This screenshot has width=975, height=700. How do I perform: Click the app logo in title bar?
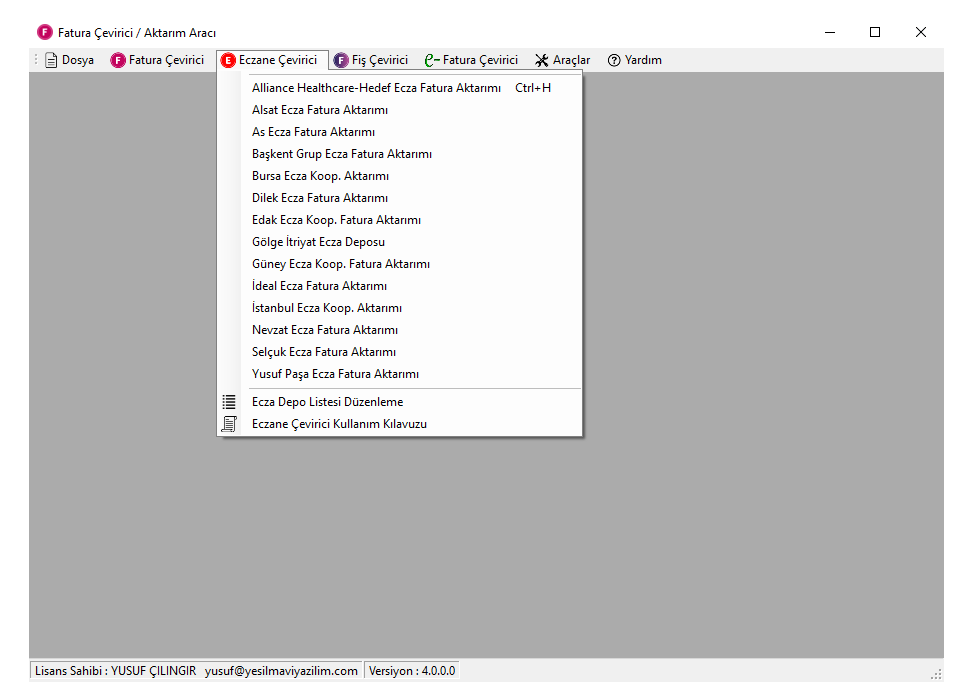(45, 32)
